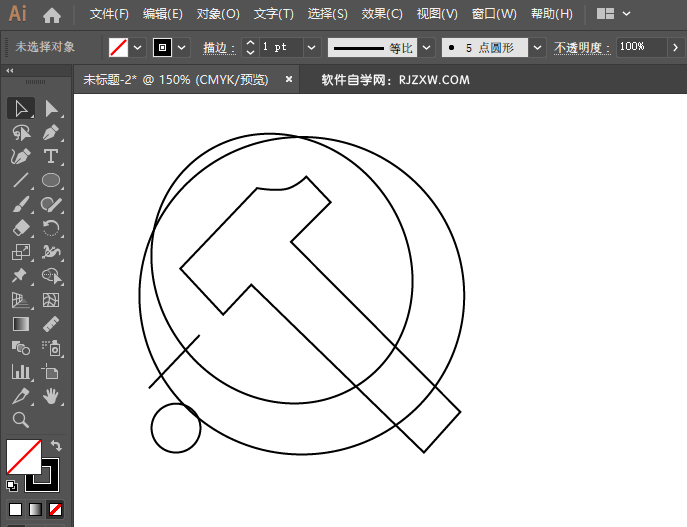Expand the 等比 stroke profile dropdown
The width and height of the screenshot is (687, 527).
pyautogui.click(x=426, y=47)
